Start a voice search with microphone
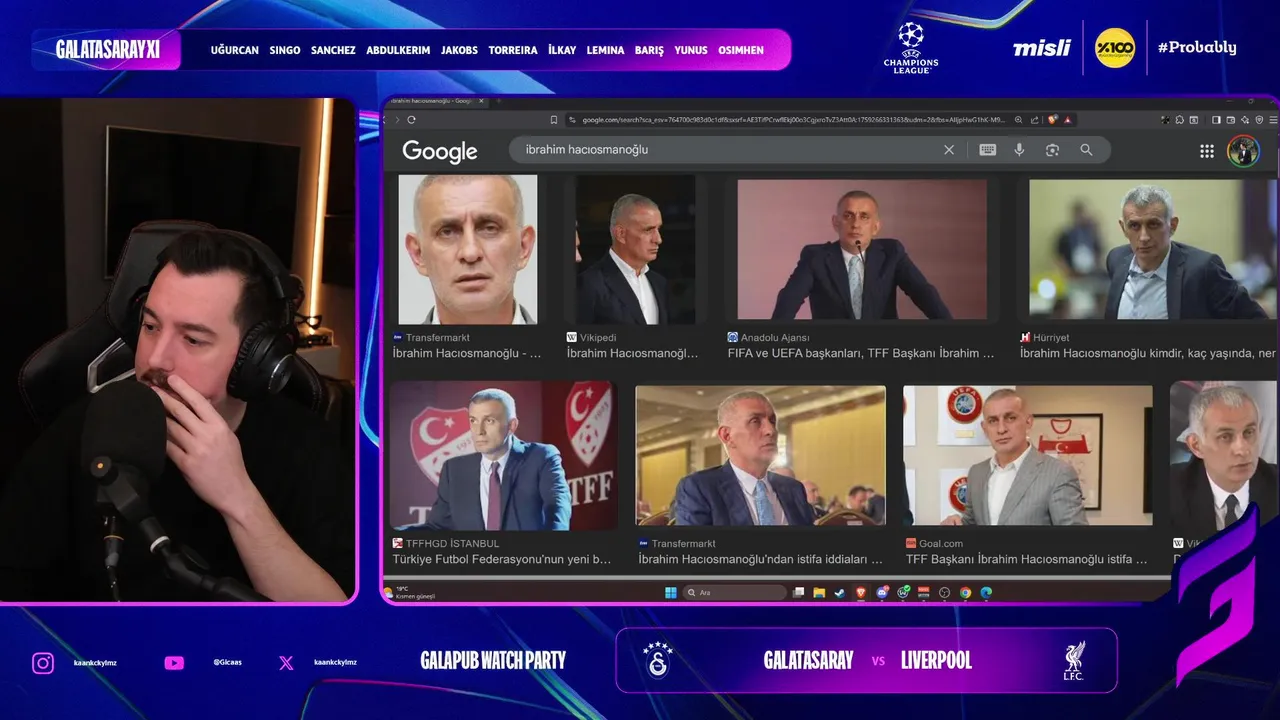This screenshot has width=1280, height=720. coord(1019,150)
